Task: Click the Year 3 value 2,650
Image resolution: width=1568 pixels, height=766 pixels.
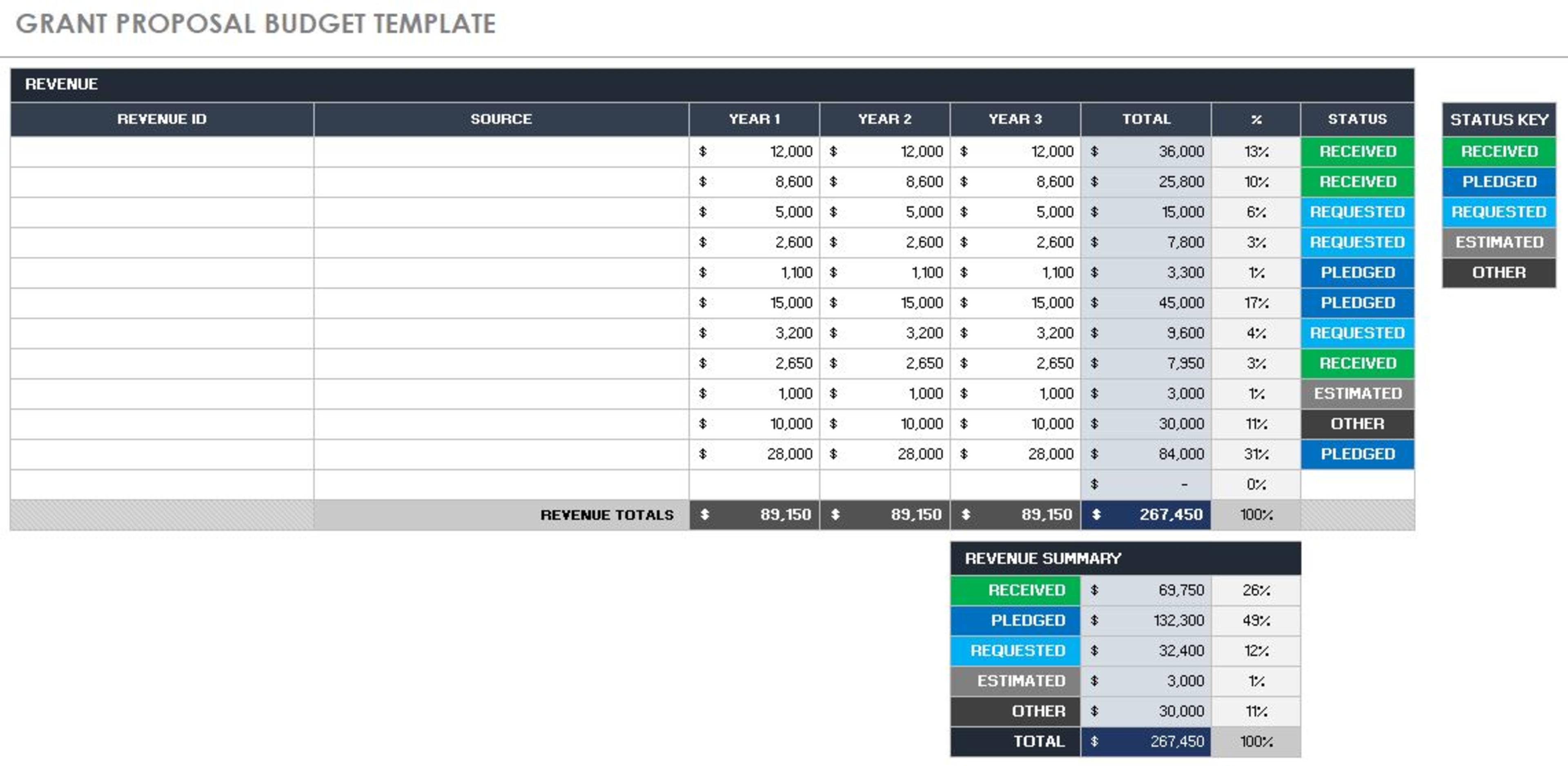Action: pyautogui.click(x=1015, y=363)
